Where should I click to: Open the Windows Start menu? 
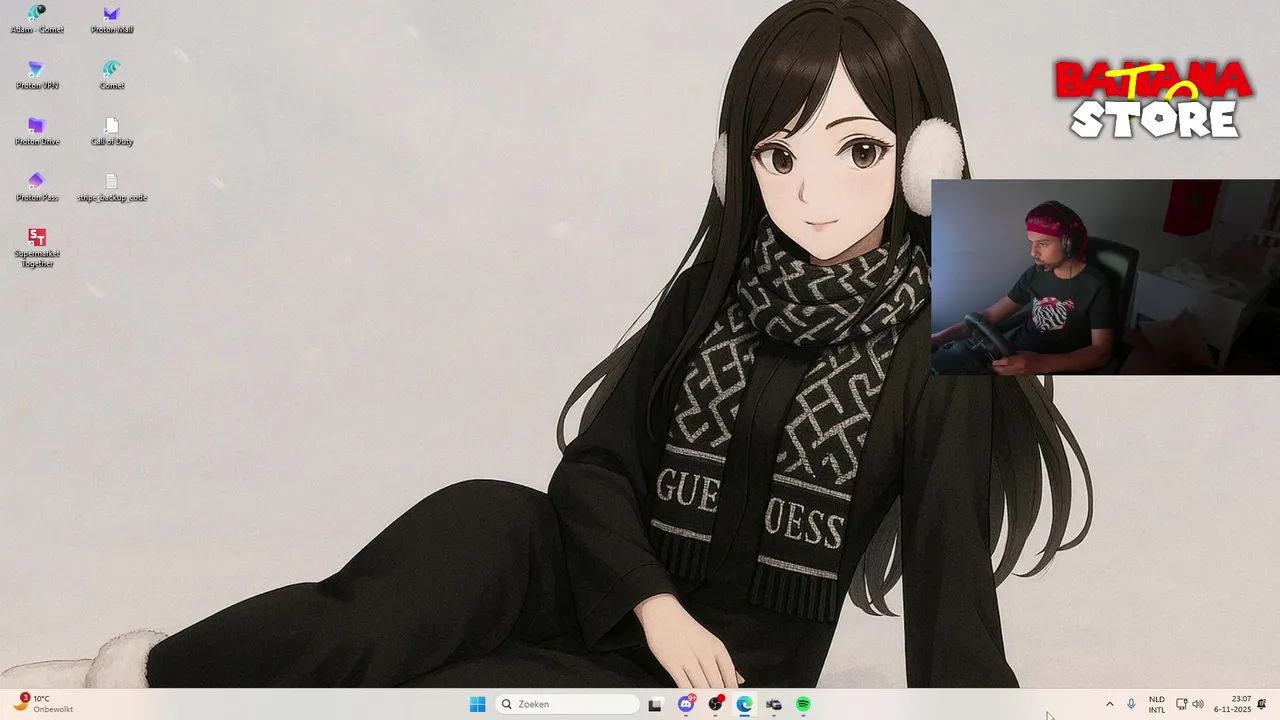coord(478,704)
